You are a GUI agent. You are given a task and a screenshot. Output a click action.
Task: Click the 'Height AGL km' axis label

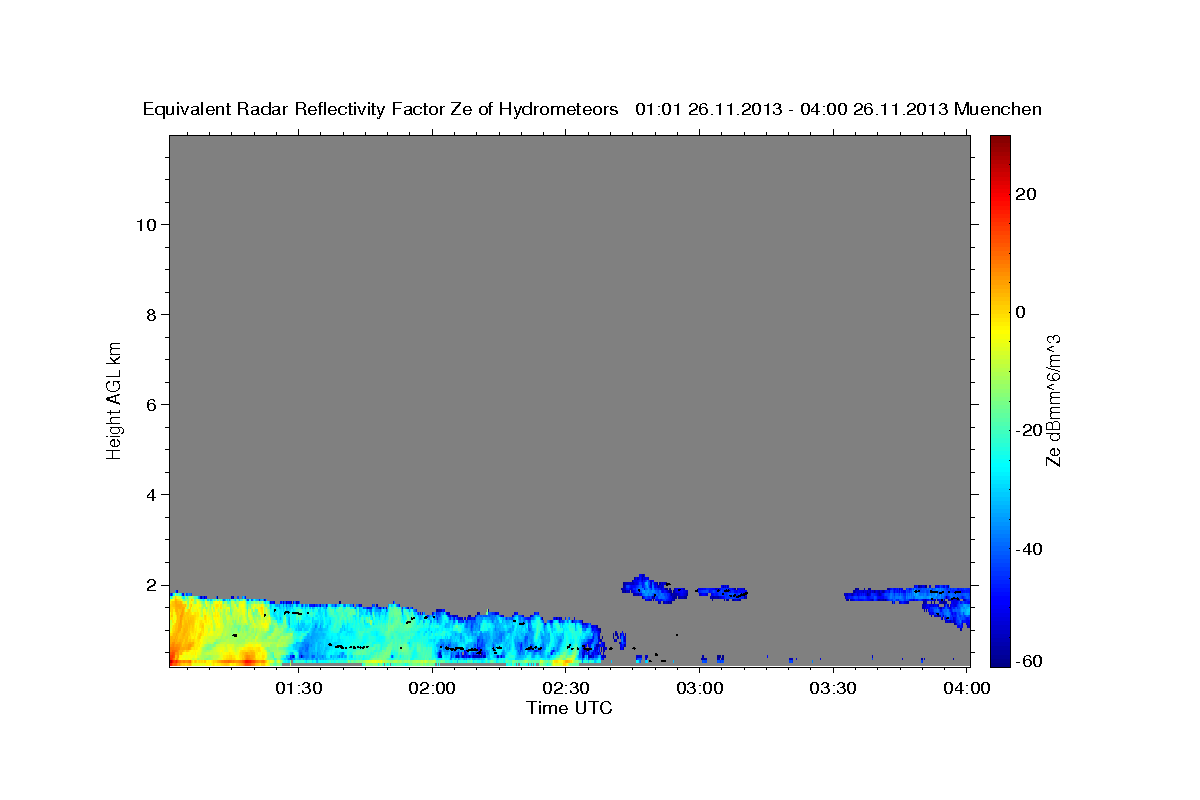click(x=115, y=399)
